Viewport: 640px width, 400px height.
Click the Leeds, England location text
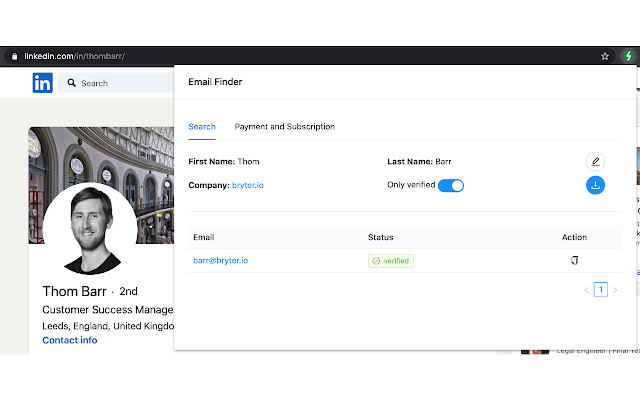click(108, 326)
